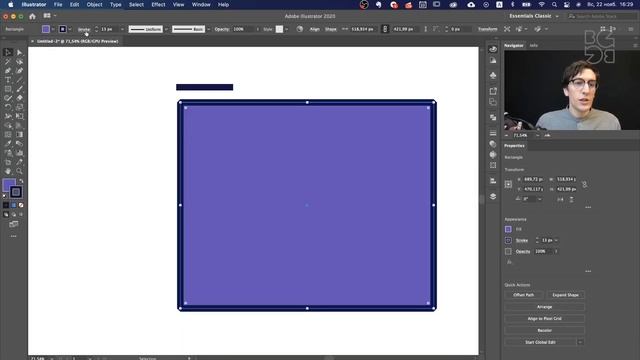Open the stroke weight dropdown in control bar
Image resolution: width=640 pixels, height=360 pixels.
click(x=122, y=29)
